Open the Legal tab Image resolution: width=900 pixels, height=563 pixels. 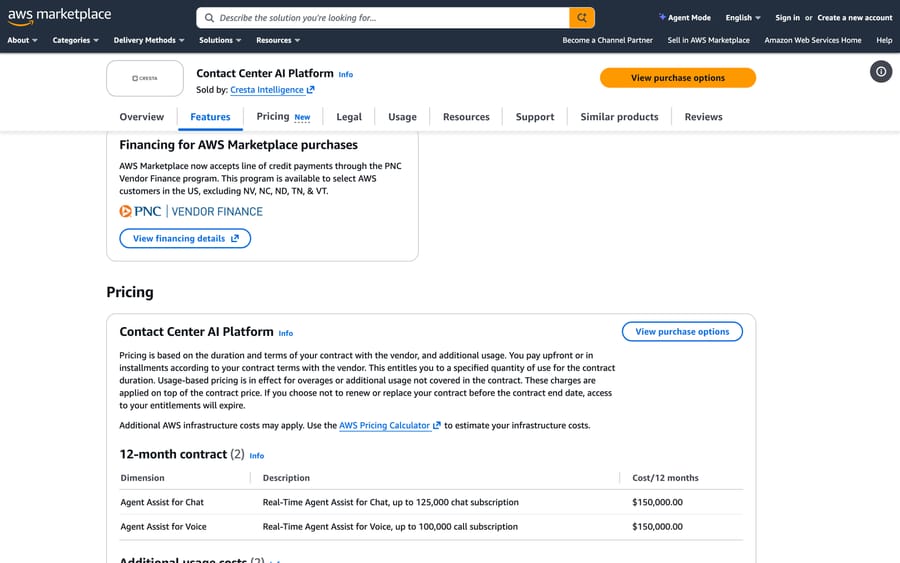(x=349, y=117)
